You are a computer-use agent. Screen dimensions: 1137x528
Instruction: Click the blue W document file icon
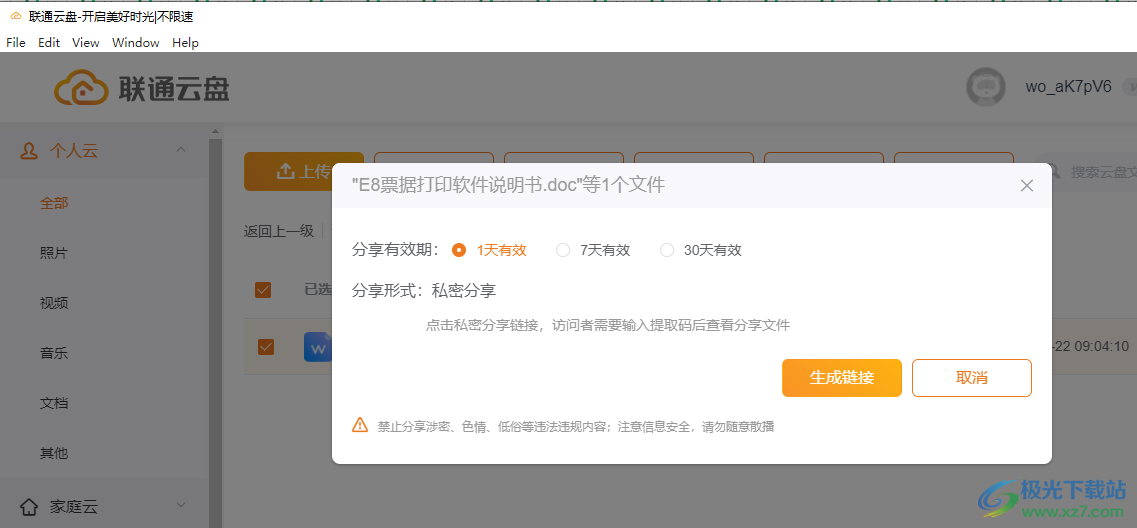[x=318, y=347]
